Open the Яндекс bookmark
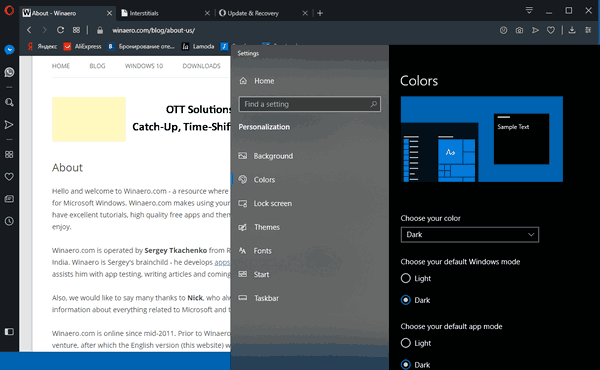 point(42,46)
